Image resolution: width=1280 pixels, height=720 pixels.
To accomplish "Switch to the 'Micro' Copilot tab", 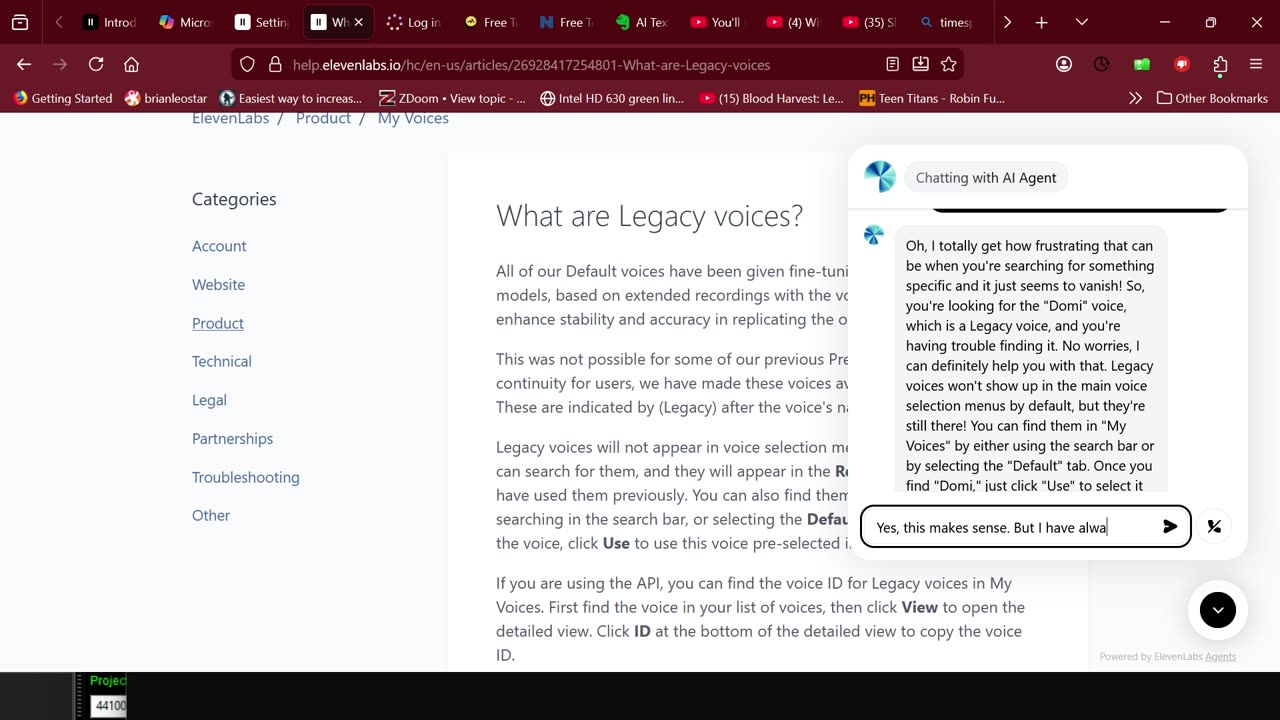I will click(x=186, y=22).
